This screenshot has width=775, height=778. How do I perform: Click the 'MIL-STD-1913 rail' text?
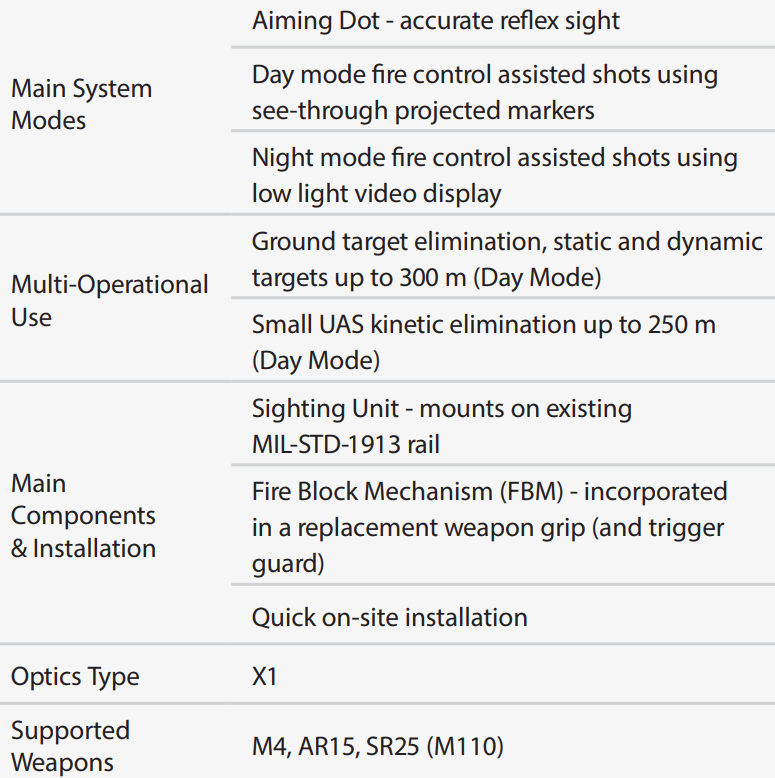coord(346,444)
